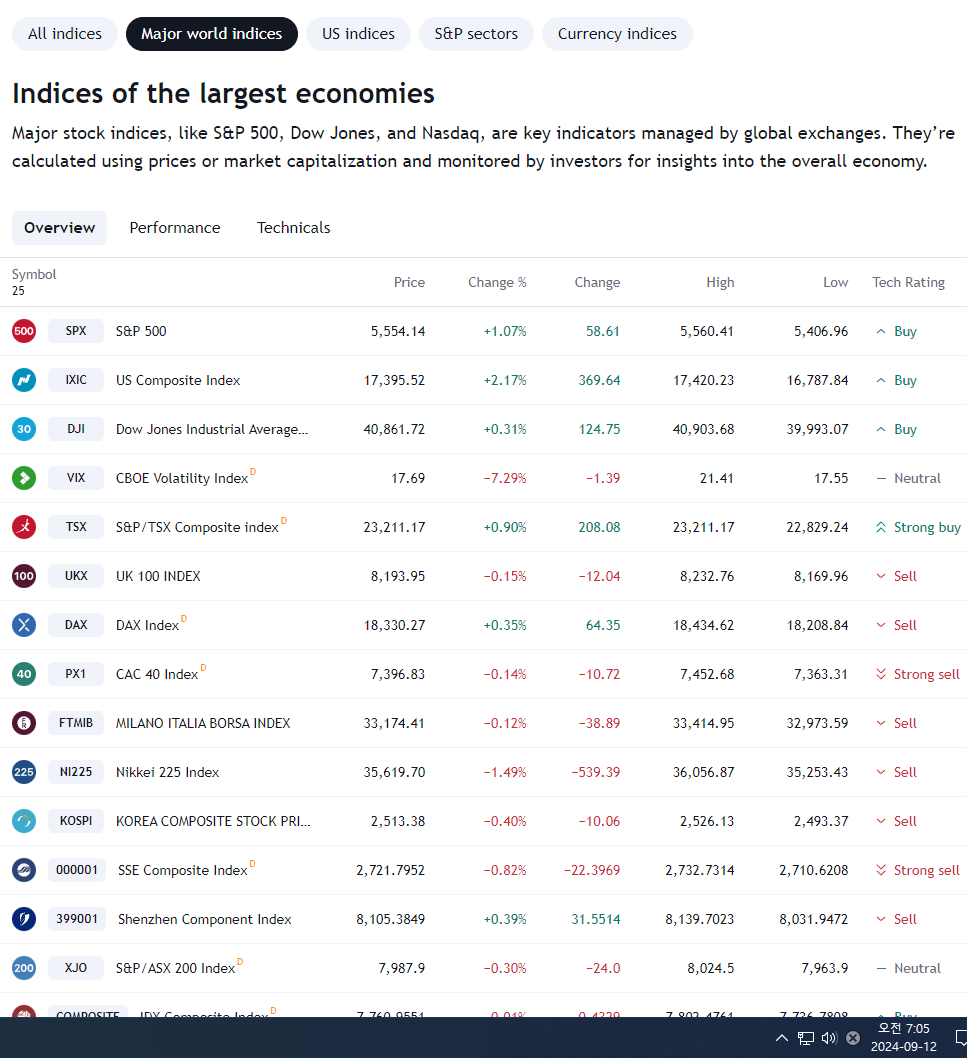Sort by the Price column header
967x1058 pixels.
(410, 283)
